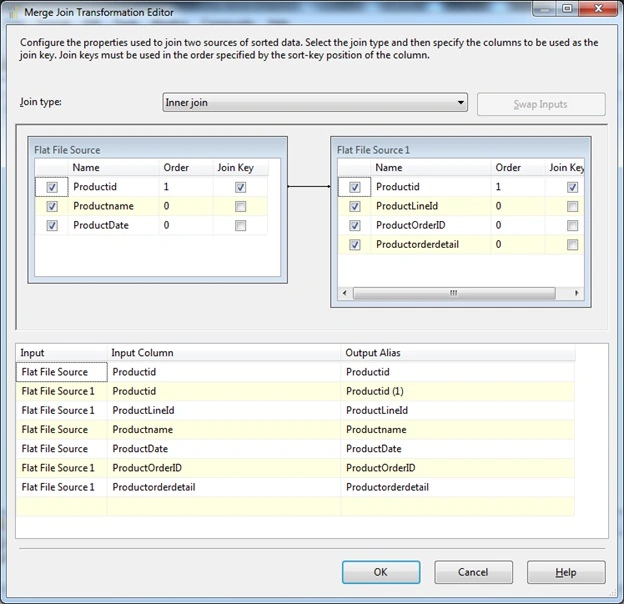Screen dimensions: 624x604
Task: Edit Output Alias 'Productorderdetail'
Action: (458, 487)
